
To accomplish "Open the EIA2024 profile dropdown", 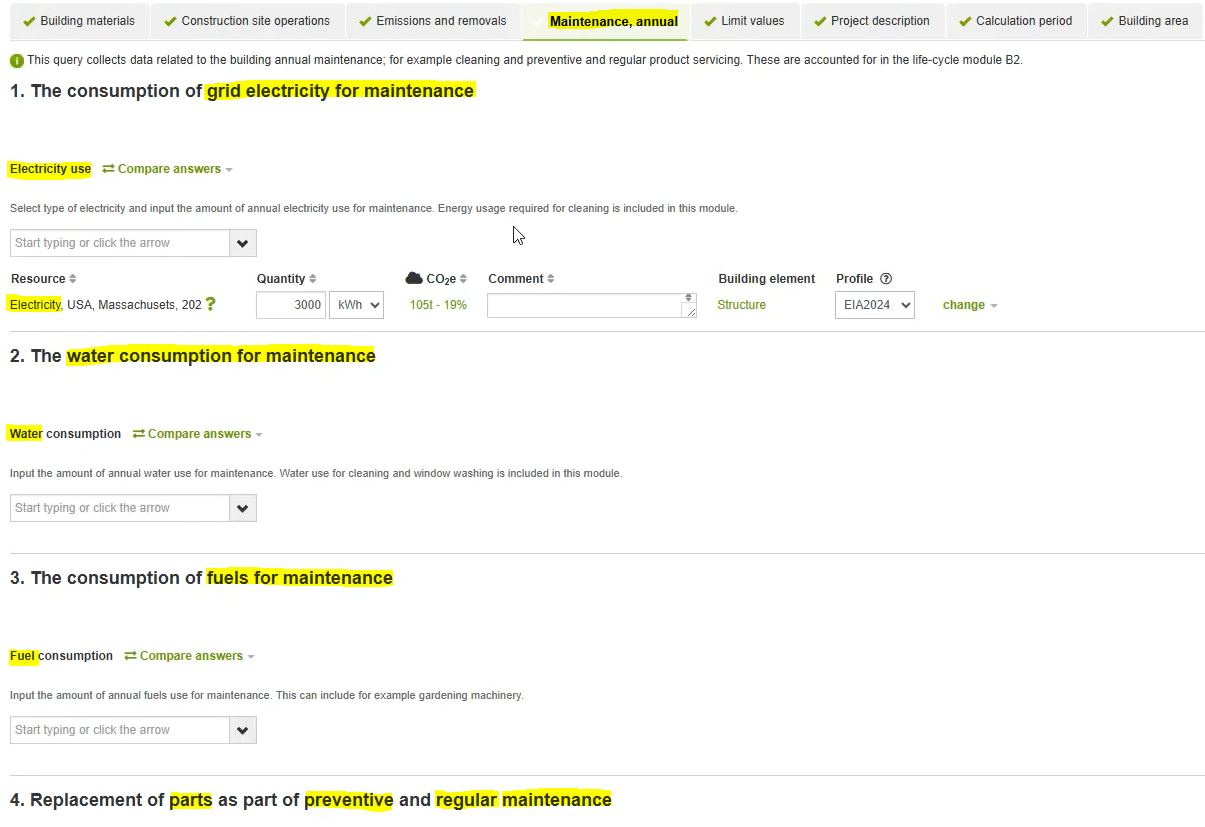I will point(874,304).
